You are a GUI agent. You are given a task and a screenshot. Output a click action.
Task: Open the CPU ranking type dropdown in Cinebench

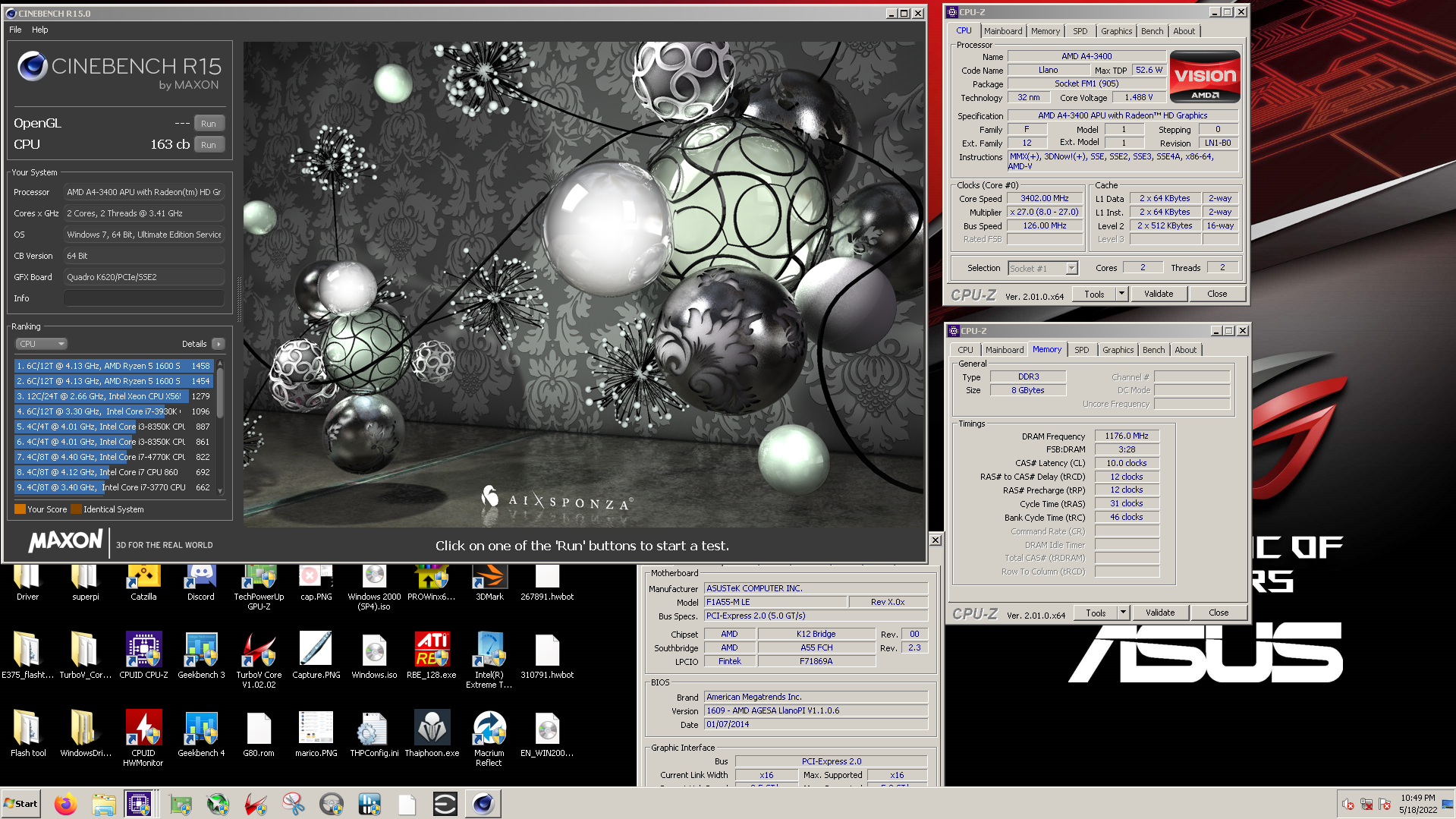click(42, 344)
